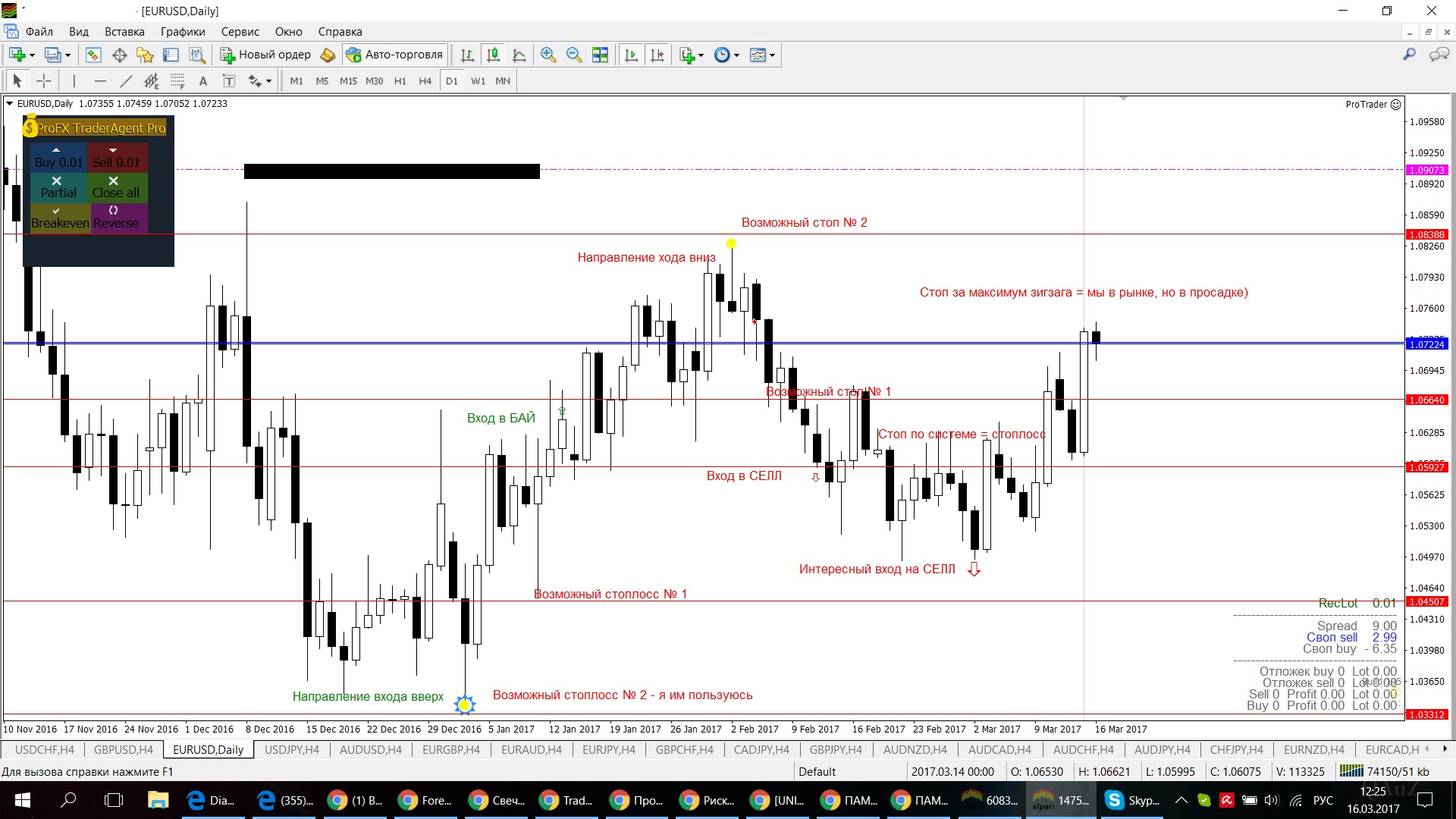Tile chart windows icon
Image resolution: width=1456 pixels, height=819 pixels.
[x=600, y=55]
